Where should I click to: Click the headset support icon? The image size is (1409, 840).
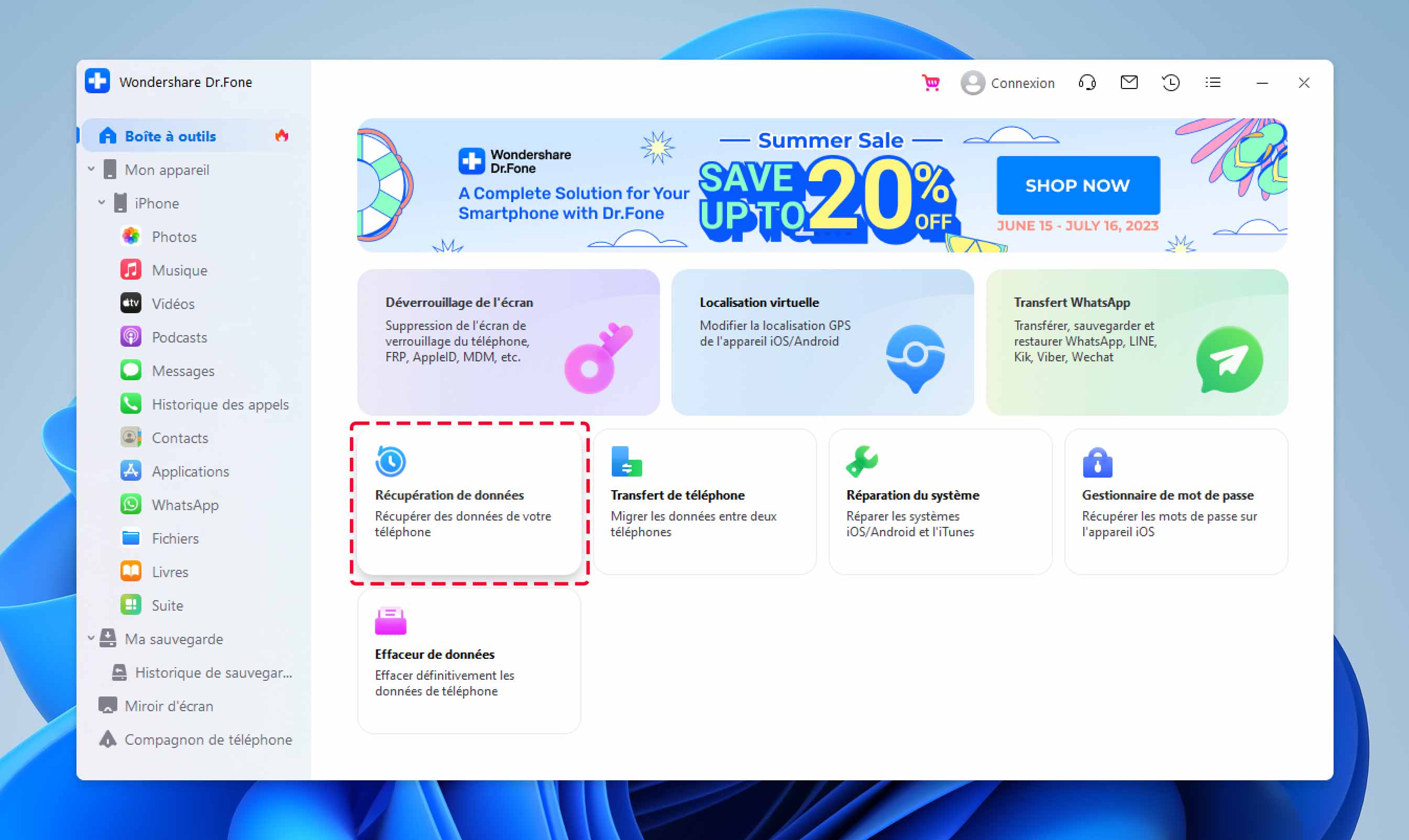pos(1087,83)
